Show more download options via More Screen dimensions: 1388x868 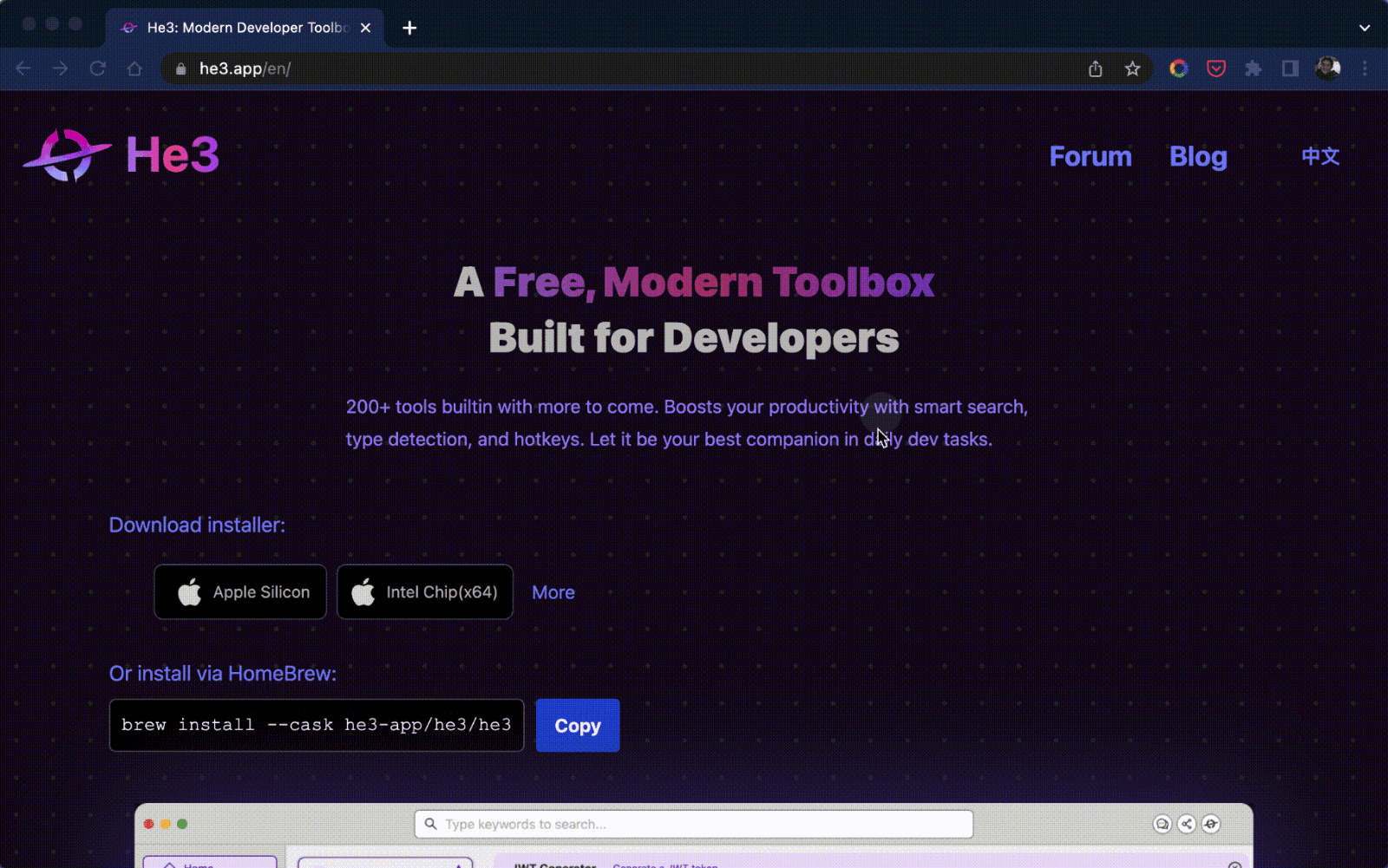[x=553, y=592]
